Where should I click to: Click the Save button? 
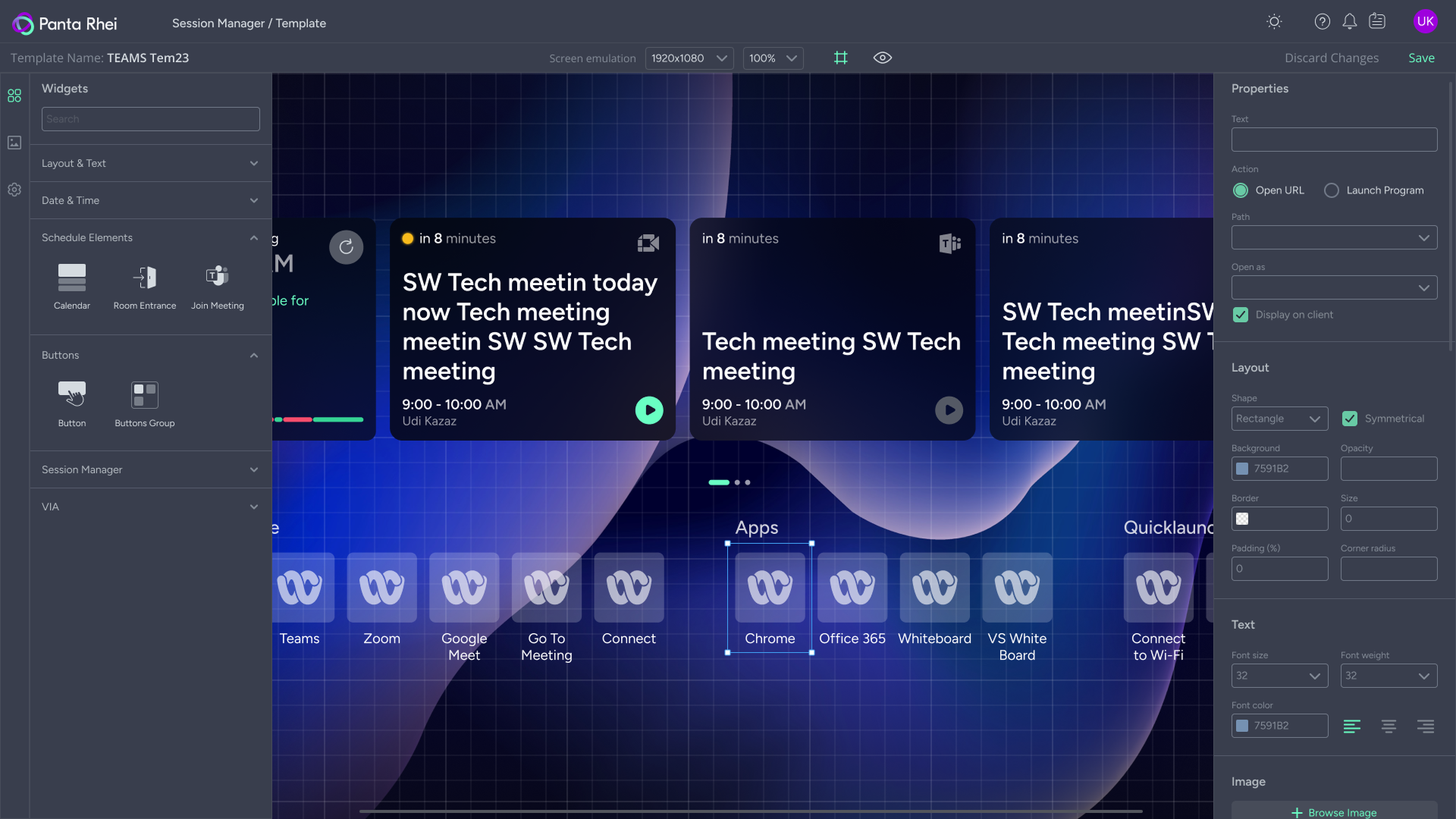coord(1421,58)
